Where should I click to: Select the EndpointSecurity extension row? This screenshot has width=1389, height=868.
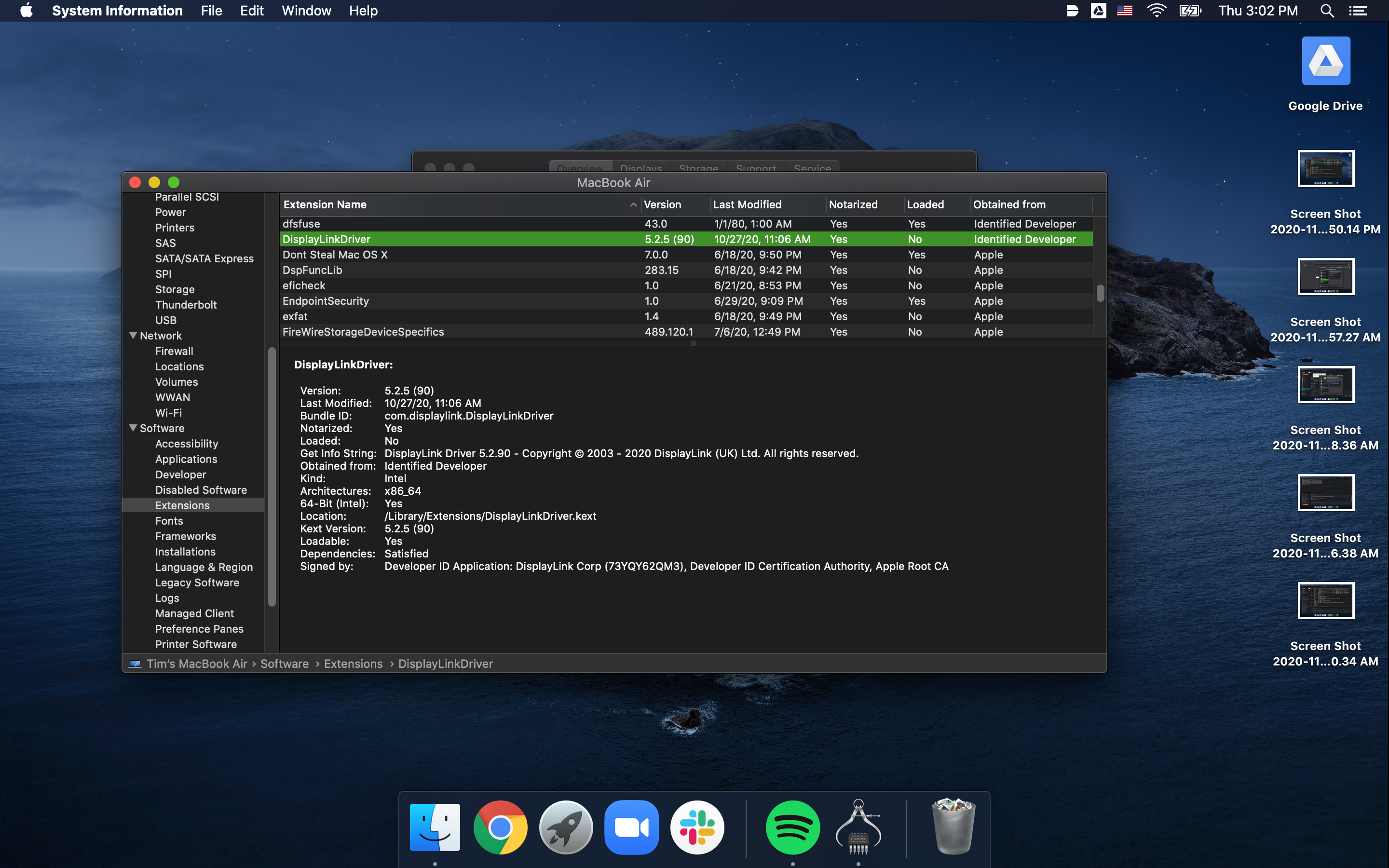point(686,301)
